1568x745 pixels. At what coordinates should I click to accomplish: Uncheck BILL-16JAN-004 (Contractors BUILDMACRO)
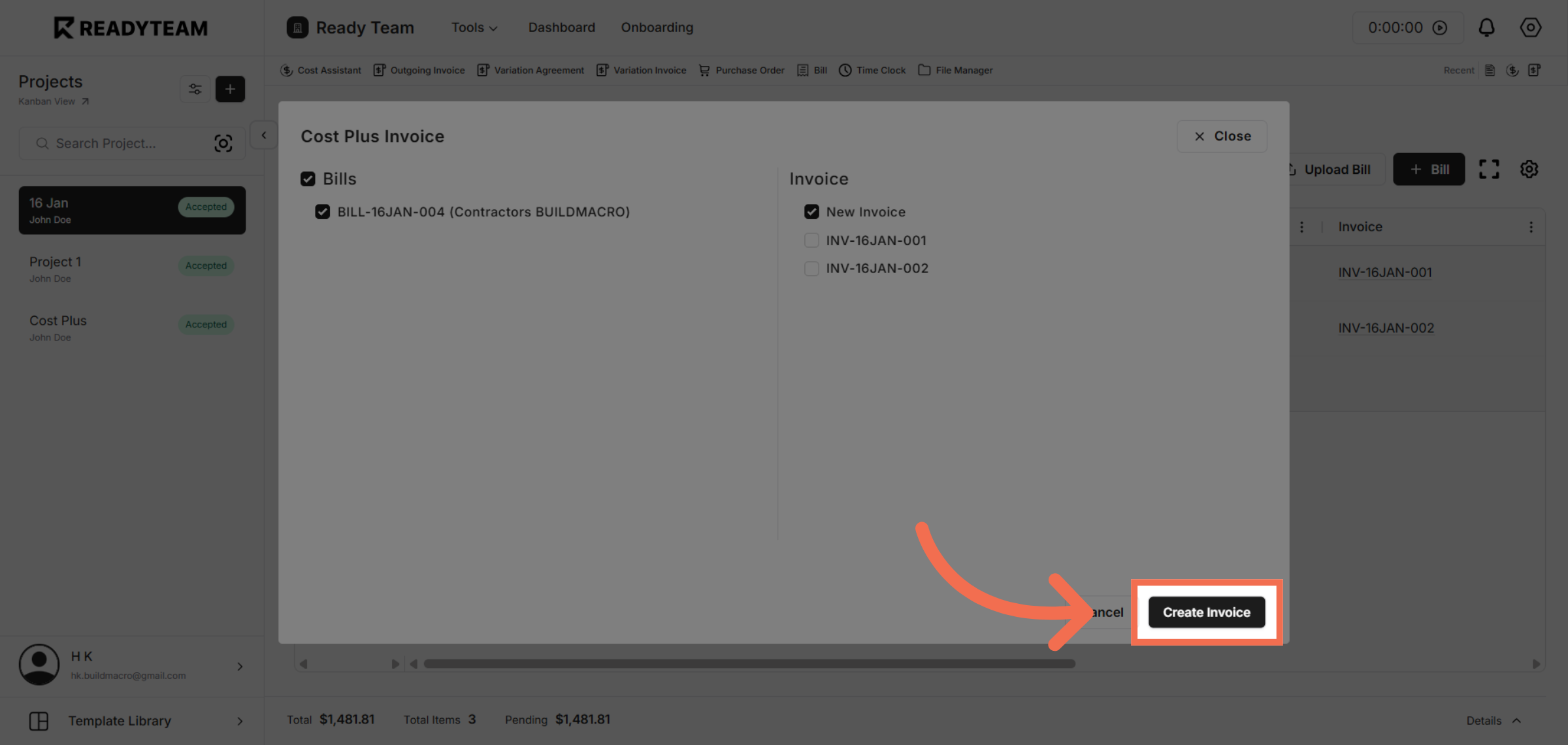coord(322,212)
